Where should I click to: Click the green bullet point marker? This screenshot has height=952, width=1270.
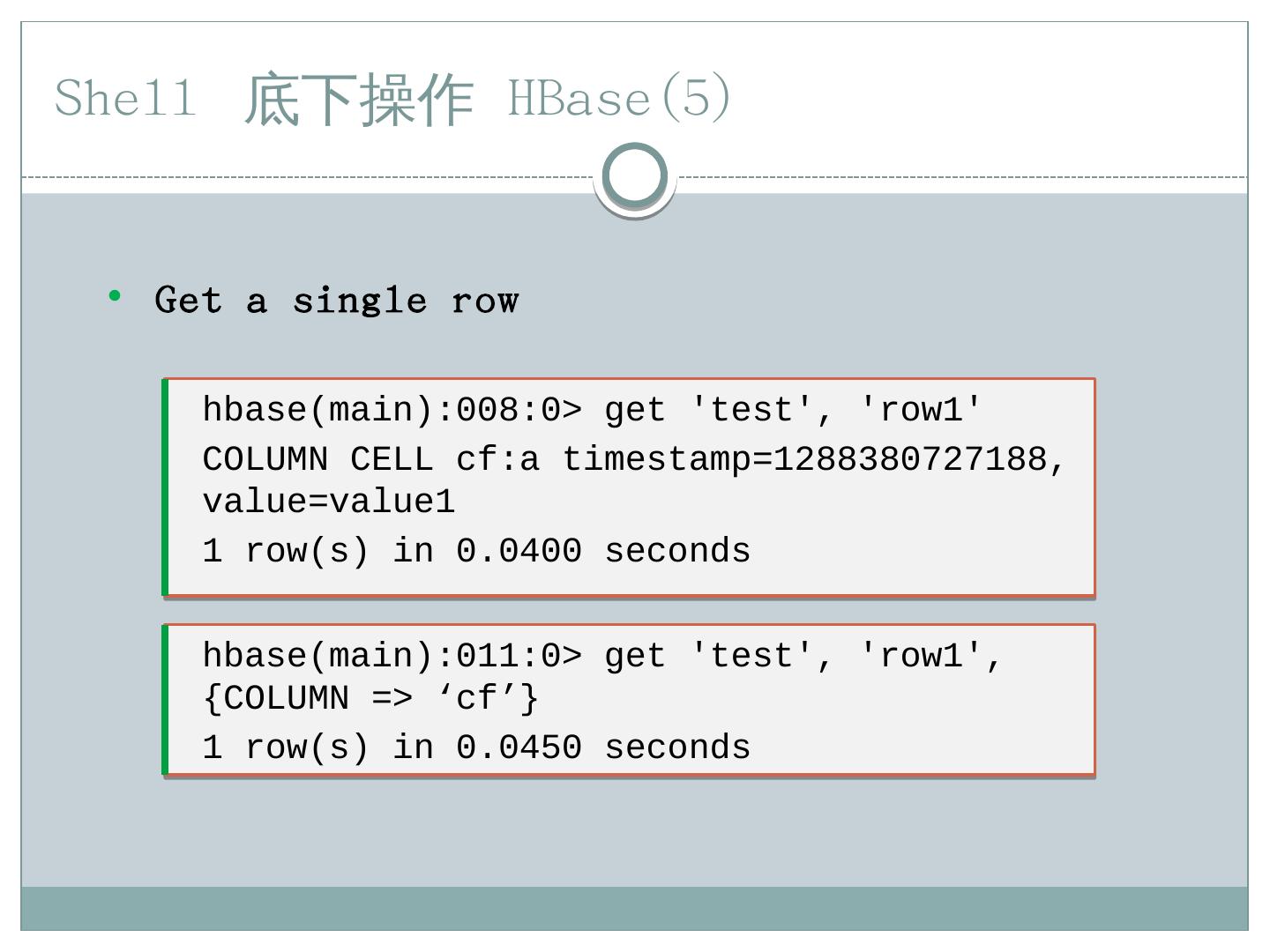click(115, 297)
